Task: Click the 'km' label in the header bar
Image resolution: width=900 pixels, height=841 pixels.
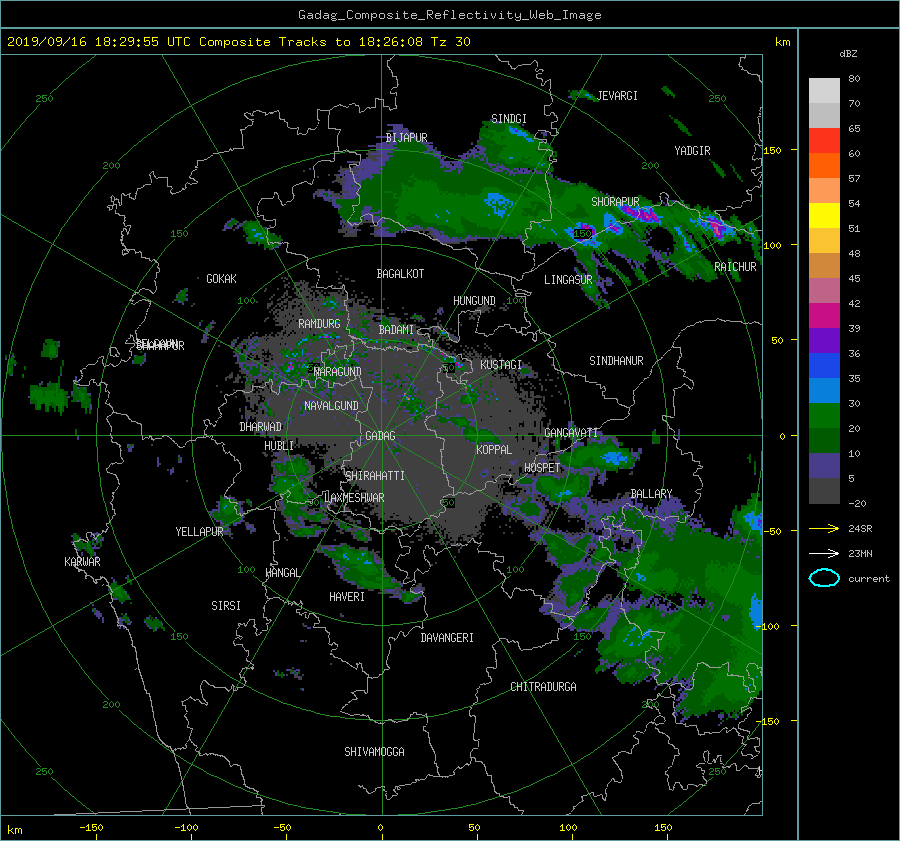Action: pos(783,42)
